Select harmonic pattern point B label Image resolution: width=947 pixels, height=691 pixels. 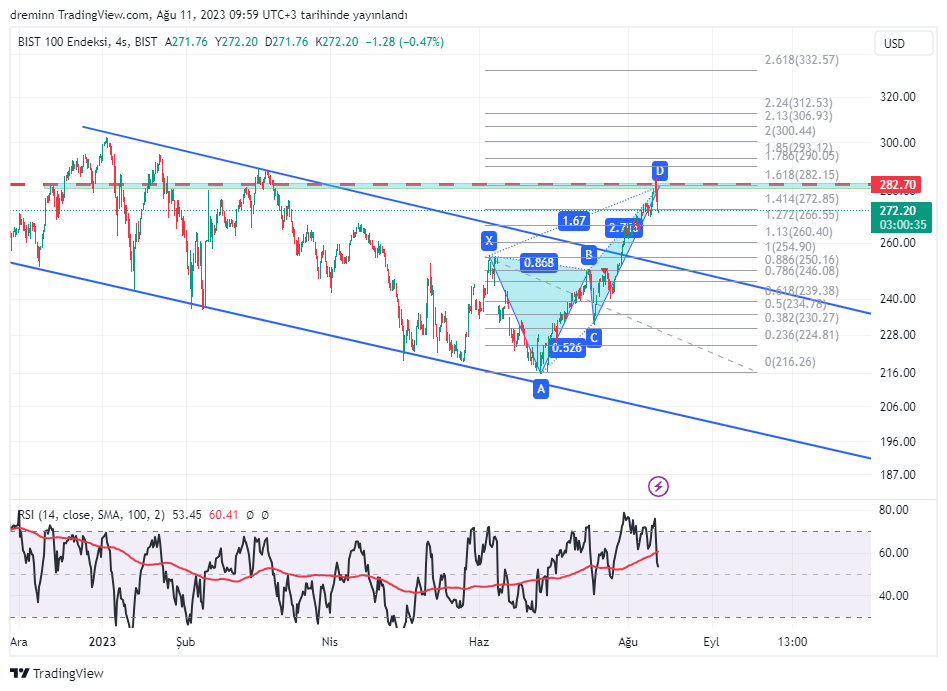pyautogui.click(x=589, y=254)
